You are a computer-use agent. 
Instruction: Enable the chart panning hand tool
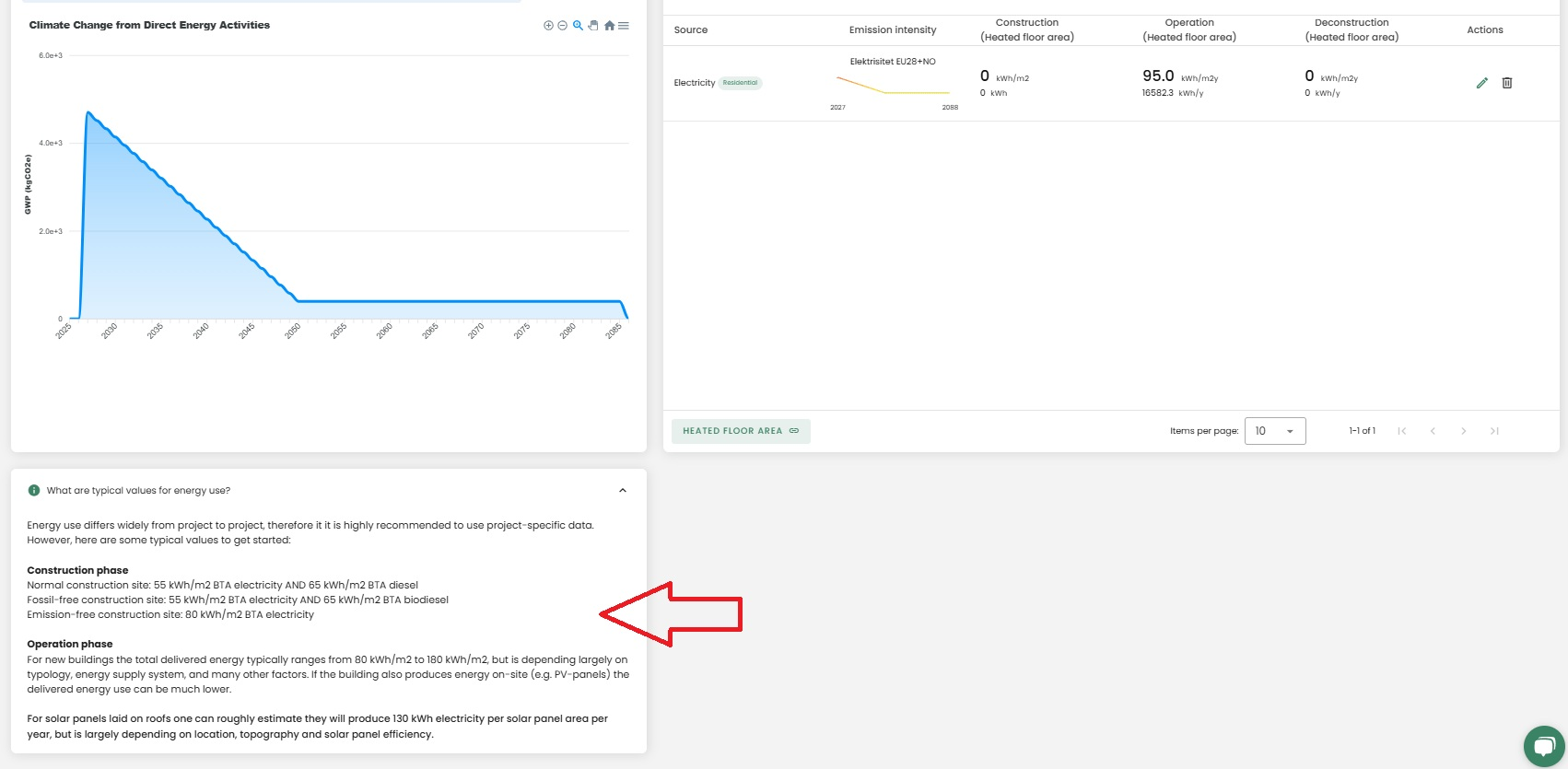[x=593, y=26]
